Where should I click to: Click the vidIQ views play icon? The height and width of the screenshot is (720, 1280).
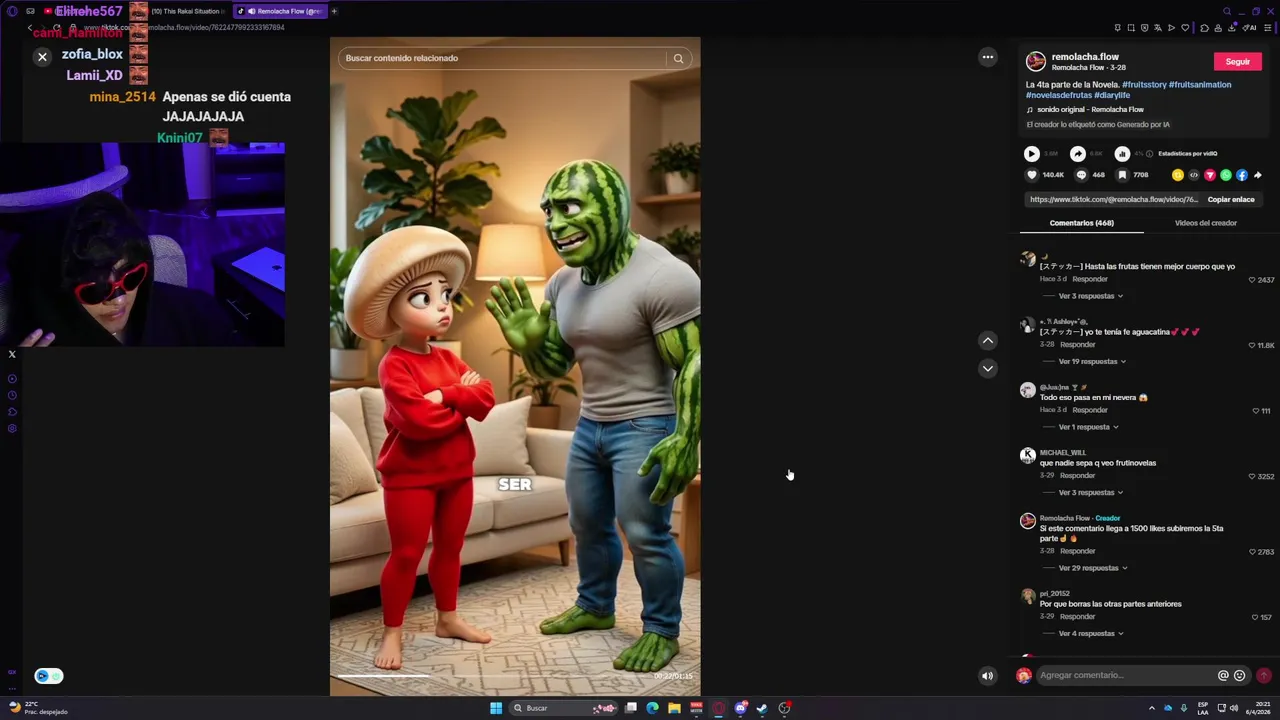1032,154
